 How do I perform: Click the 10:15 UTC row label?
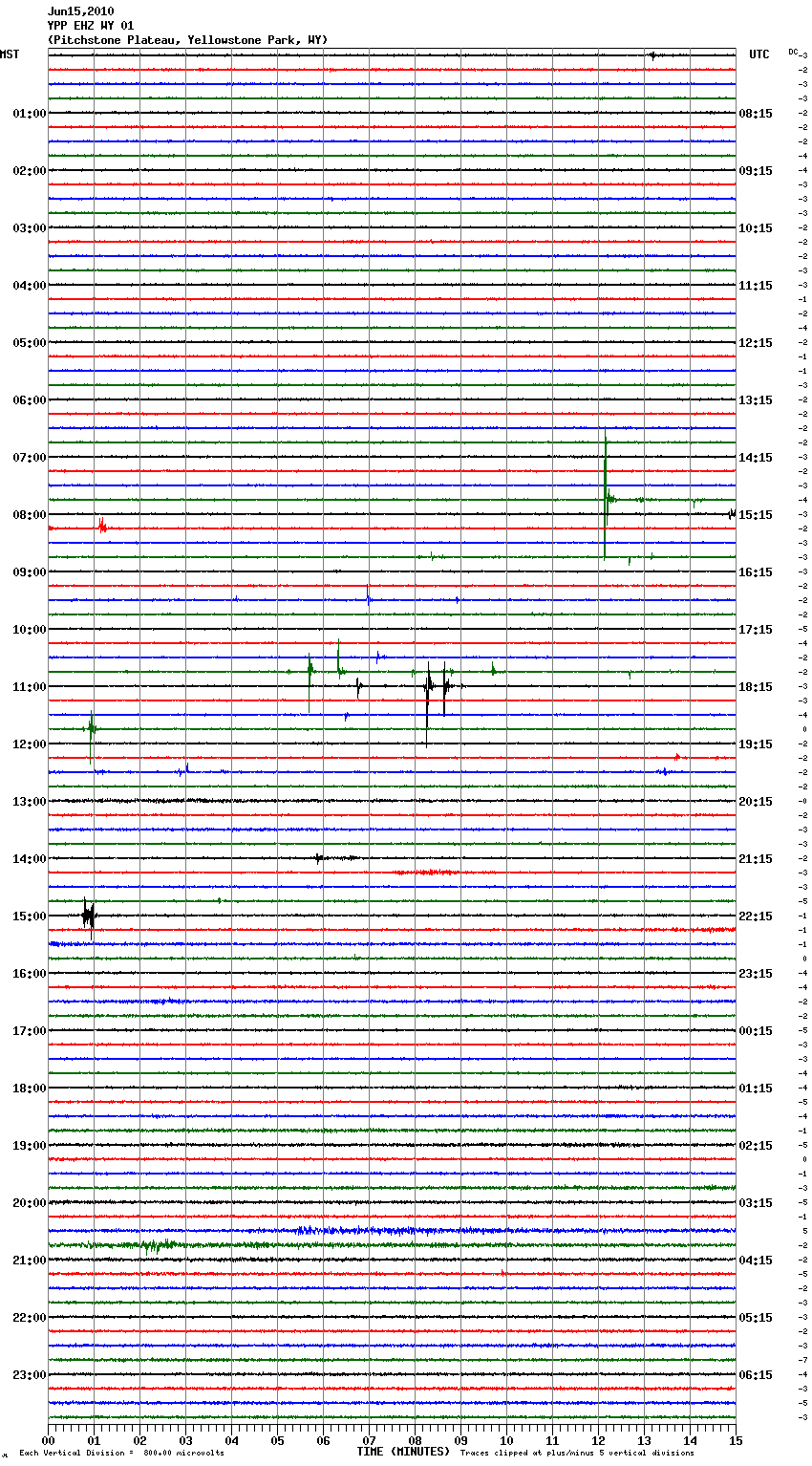tap(756, 228)
